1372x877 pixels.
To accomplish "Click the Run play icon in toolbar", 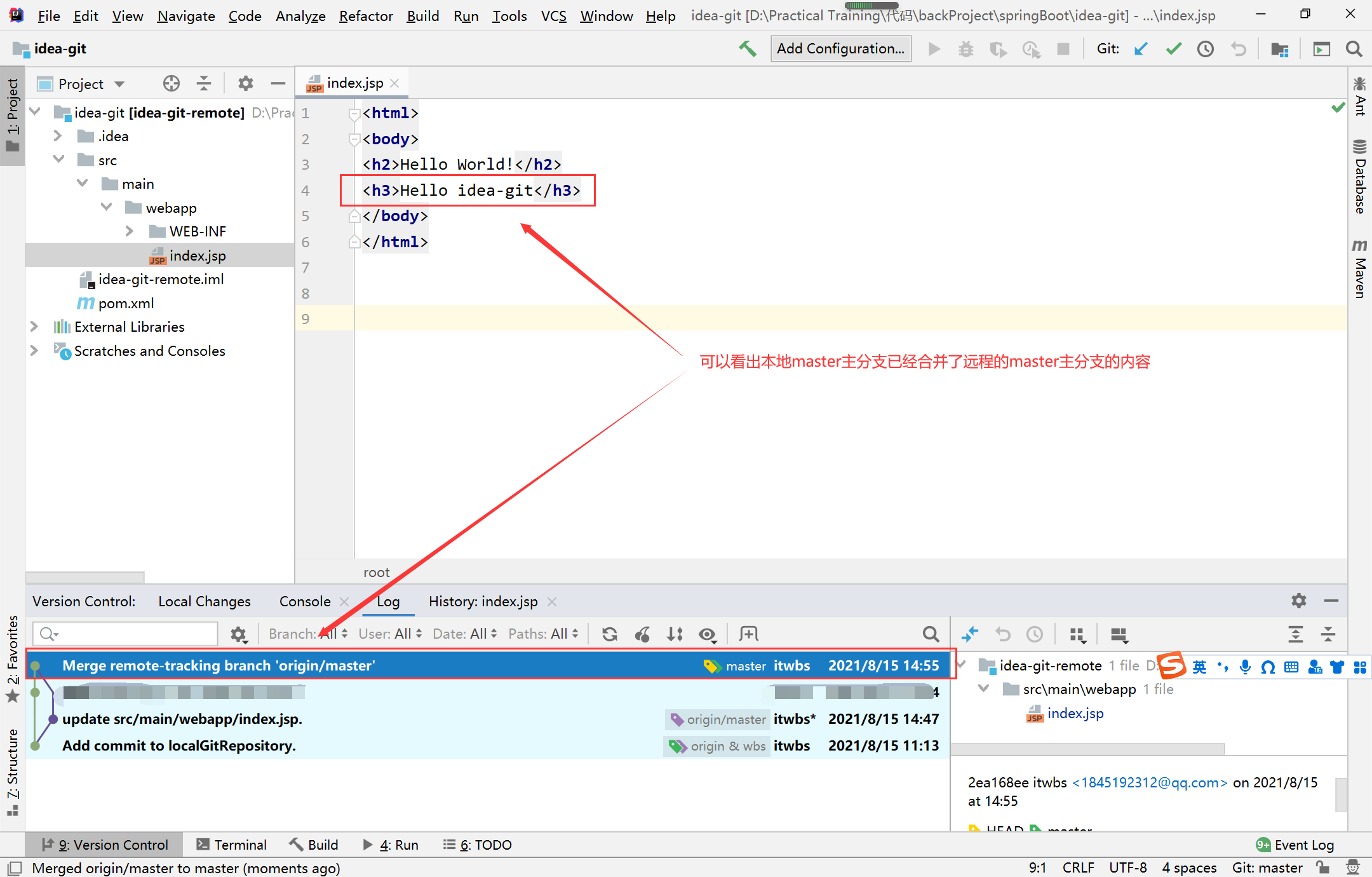I will point(934,49).
